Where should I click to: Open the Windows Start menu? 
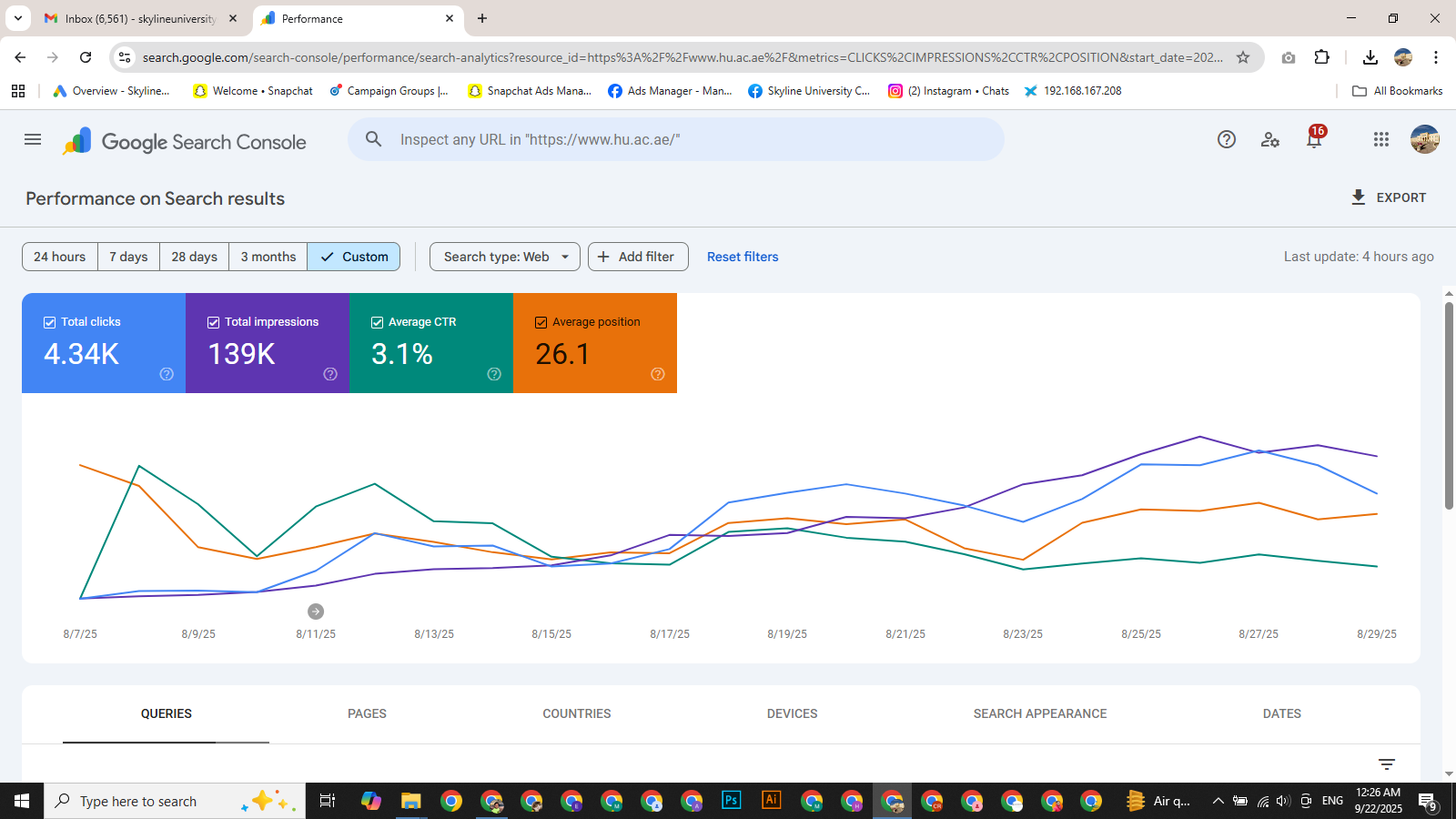[22, 801]
